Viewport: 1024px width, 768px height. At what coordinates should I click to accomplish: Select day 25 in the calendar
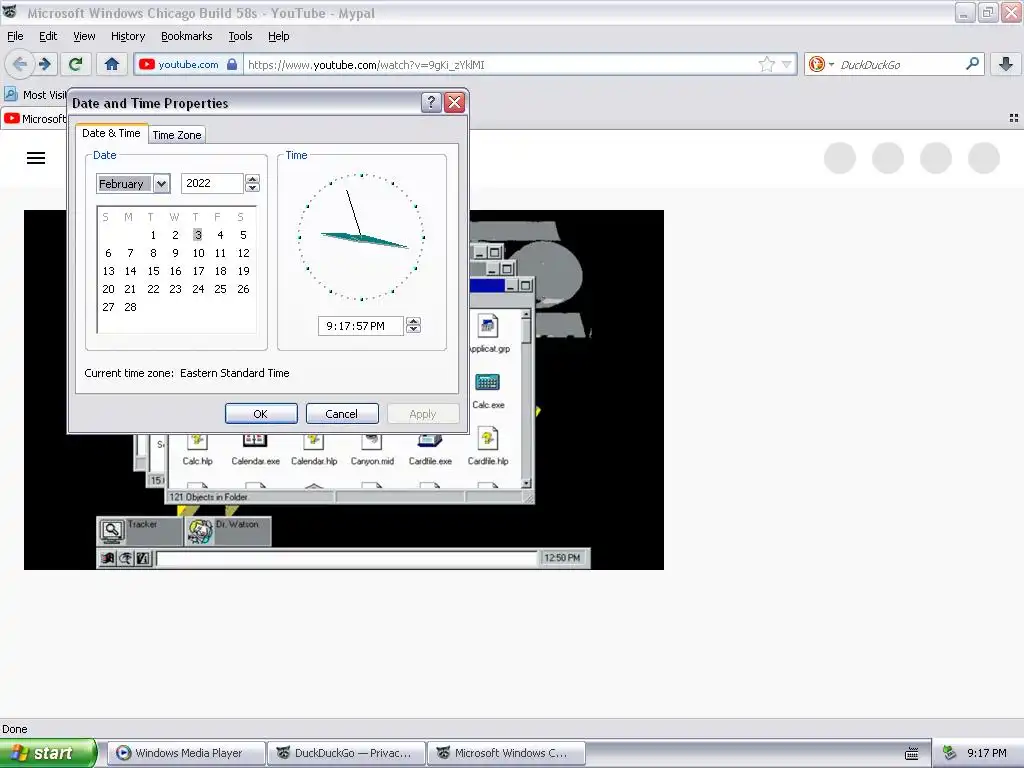tap(221, 289)
